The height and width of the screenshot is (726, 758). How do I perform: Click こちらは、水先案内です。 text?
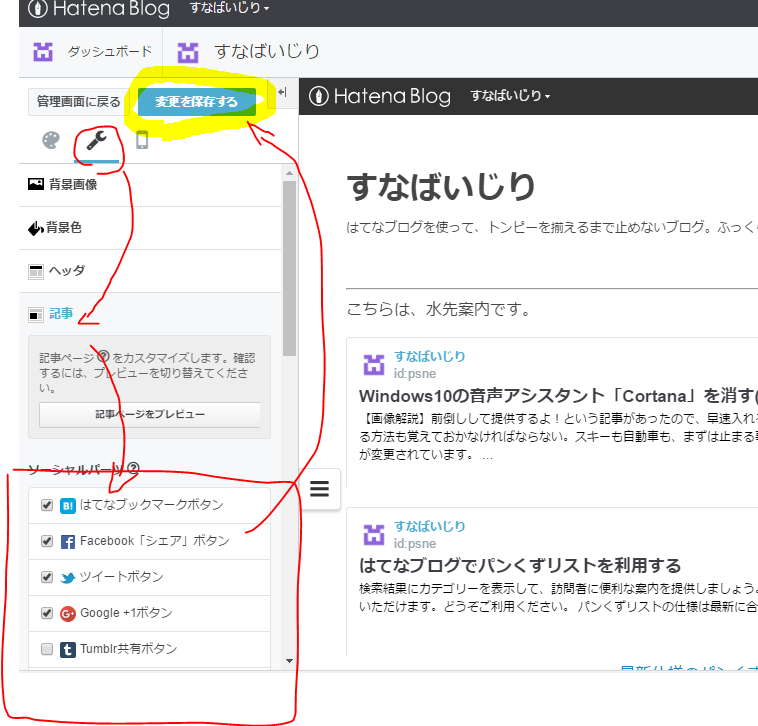[438, 309]
